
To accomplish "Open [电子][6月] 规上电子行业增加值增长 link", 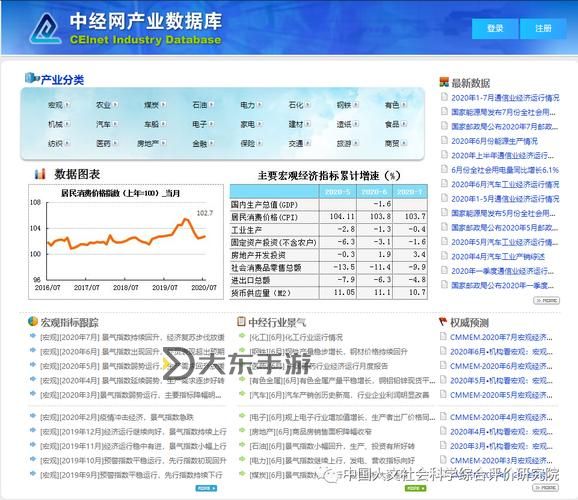I will (x=342, y=417).
